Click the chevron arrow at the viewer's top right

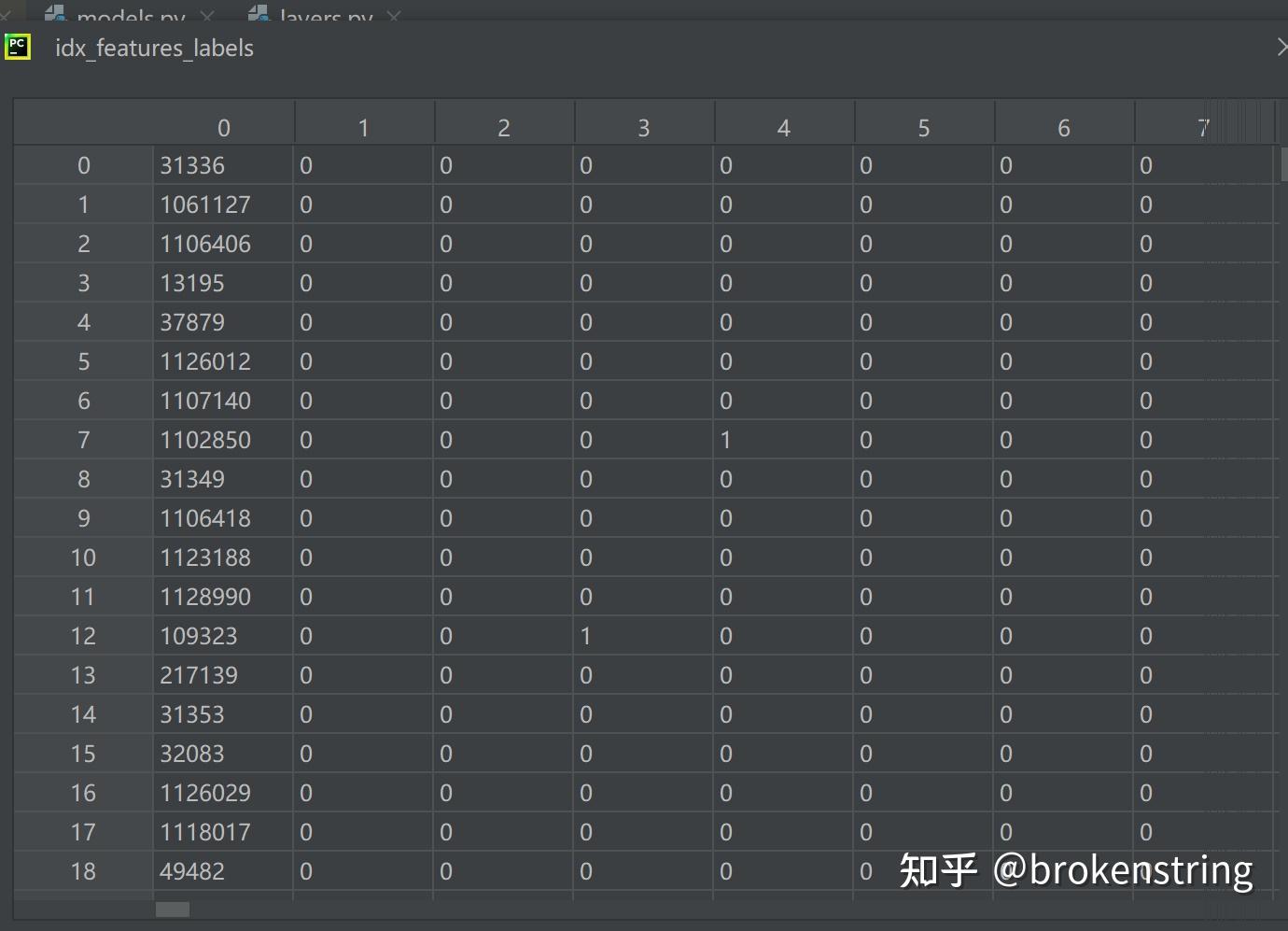pyautogui.click(x=1282, y=47)
